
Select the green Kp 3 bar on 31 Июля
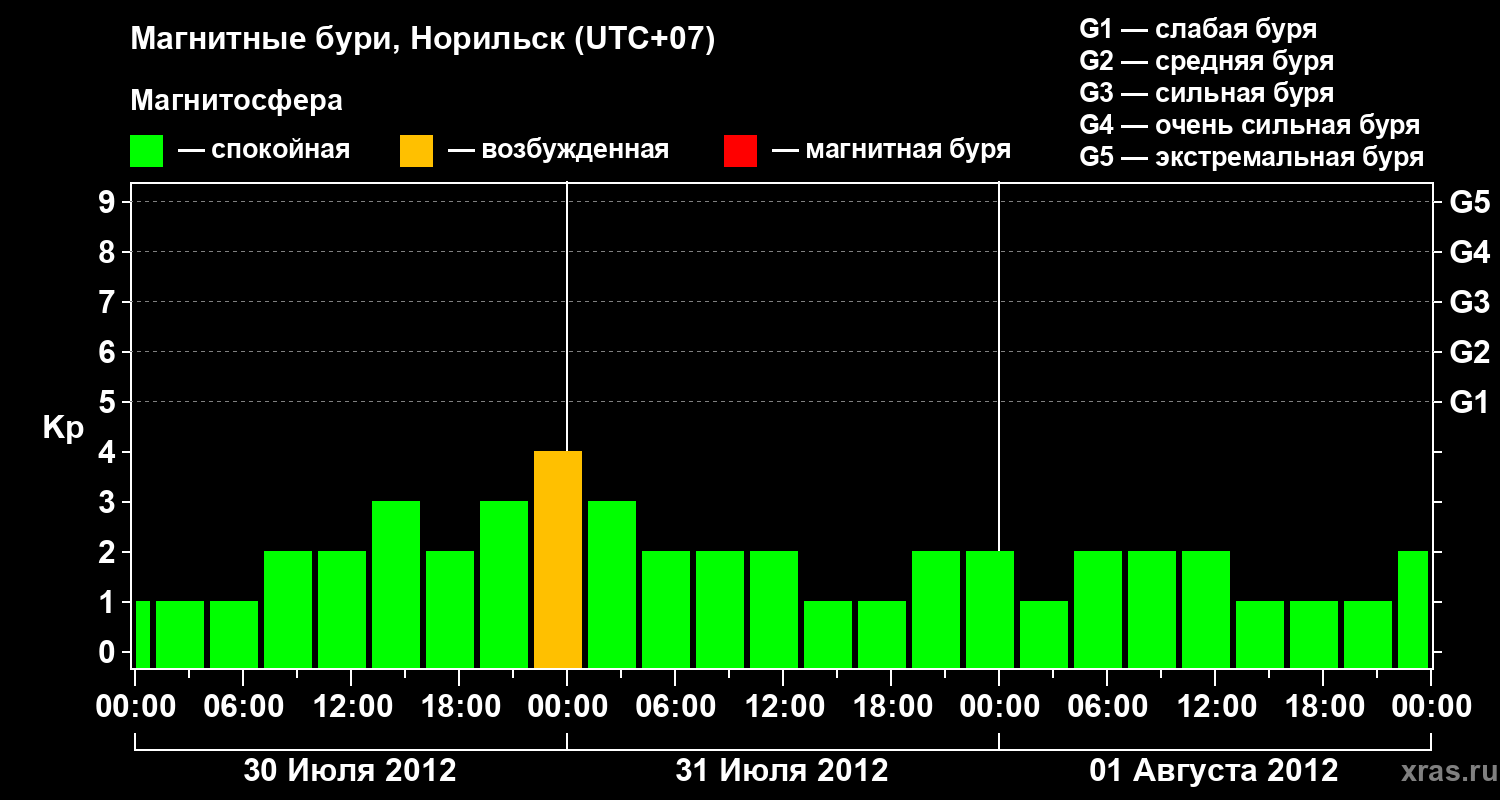(x=612, y=585)
